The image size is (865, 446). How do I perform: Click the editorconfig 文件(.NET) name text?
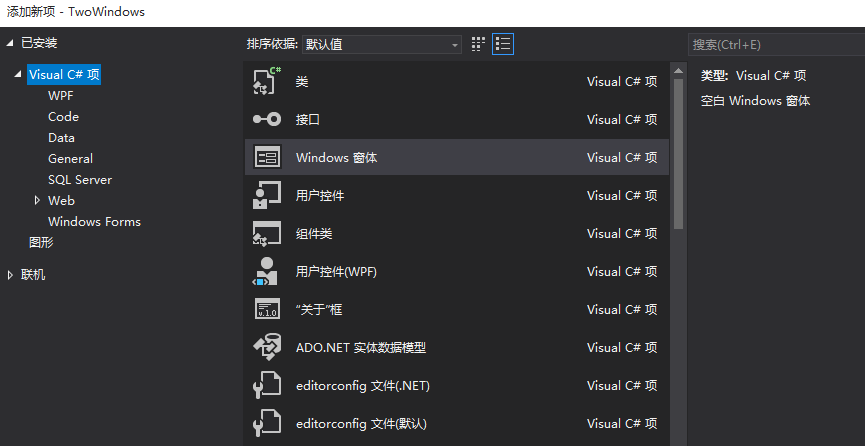363,386
